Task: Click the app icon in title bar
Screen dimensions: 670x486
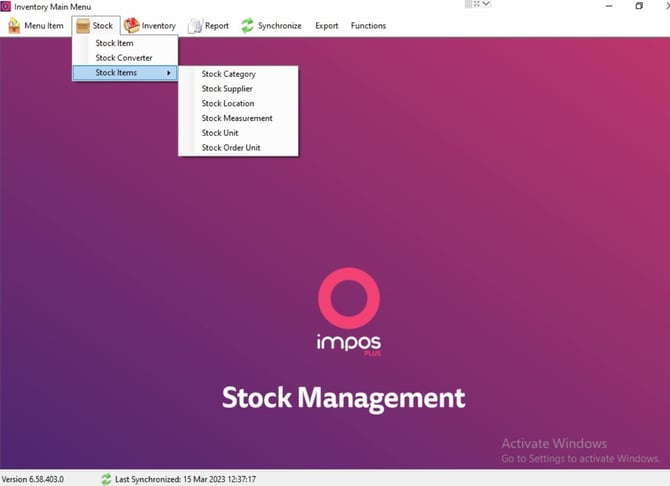Action: point(6,6)
